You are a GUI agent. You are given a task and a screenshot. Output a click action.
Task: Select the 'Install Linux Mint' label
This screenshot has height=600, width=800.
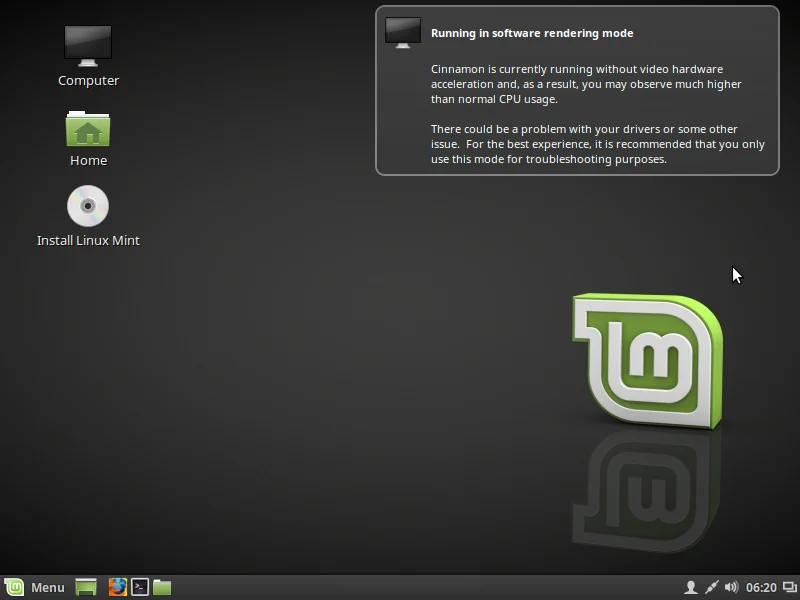pos(88,240)
